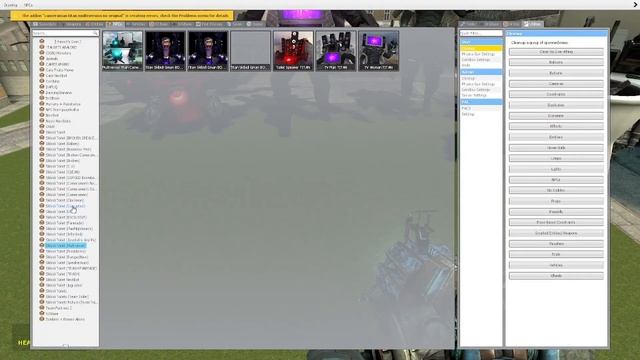Open the Drawing menu in top bar
This screenshot has width=640, height=360.
pyautogui.click(x=11, y=5)
